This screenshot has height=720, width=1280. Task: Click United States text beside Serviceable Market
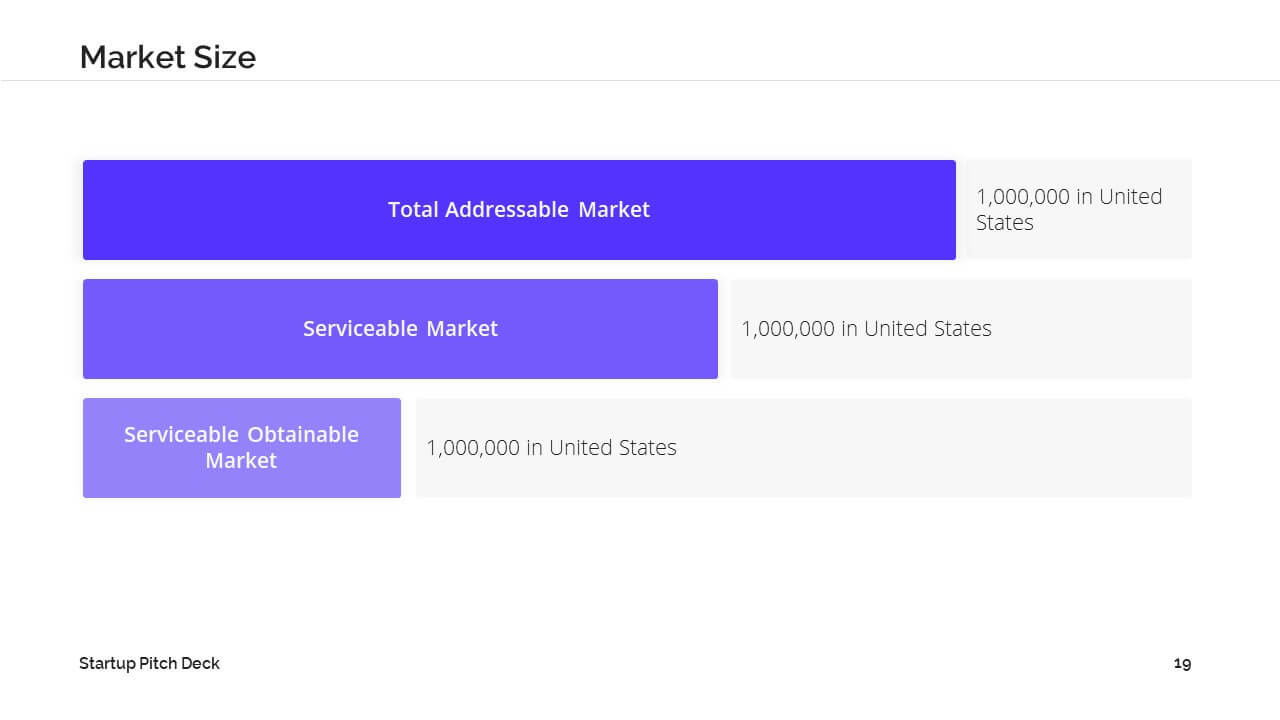[x=928, y=328]
